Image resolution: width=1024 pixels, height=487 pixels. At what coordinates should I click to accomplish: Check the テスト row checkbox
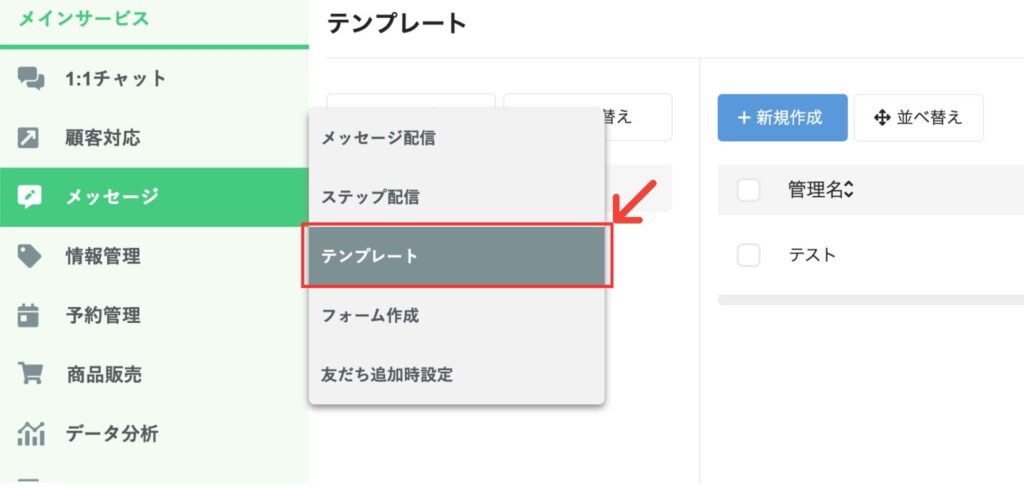coord(748,255)
